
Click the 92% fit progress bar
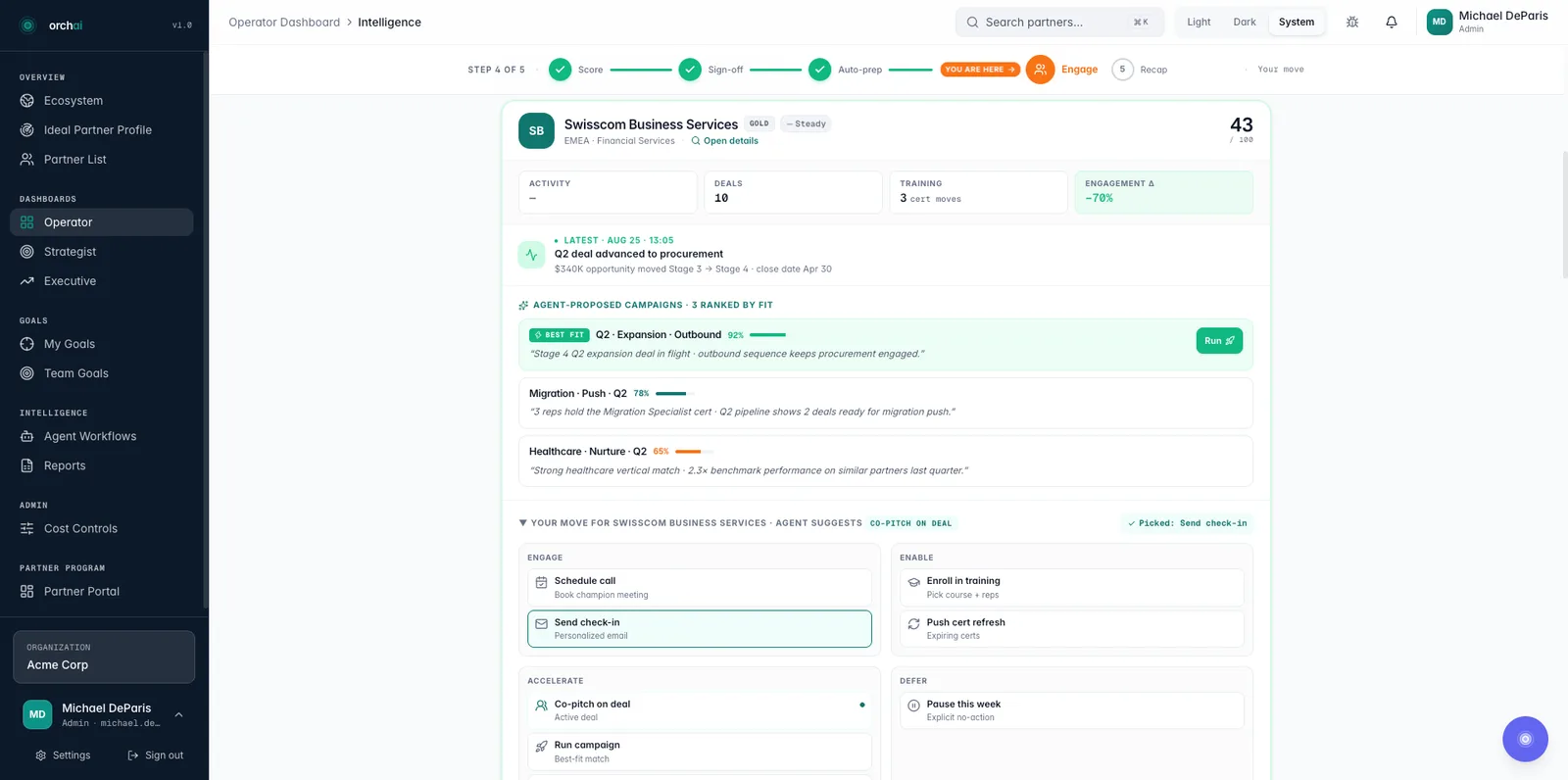(768, 335)
